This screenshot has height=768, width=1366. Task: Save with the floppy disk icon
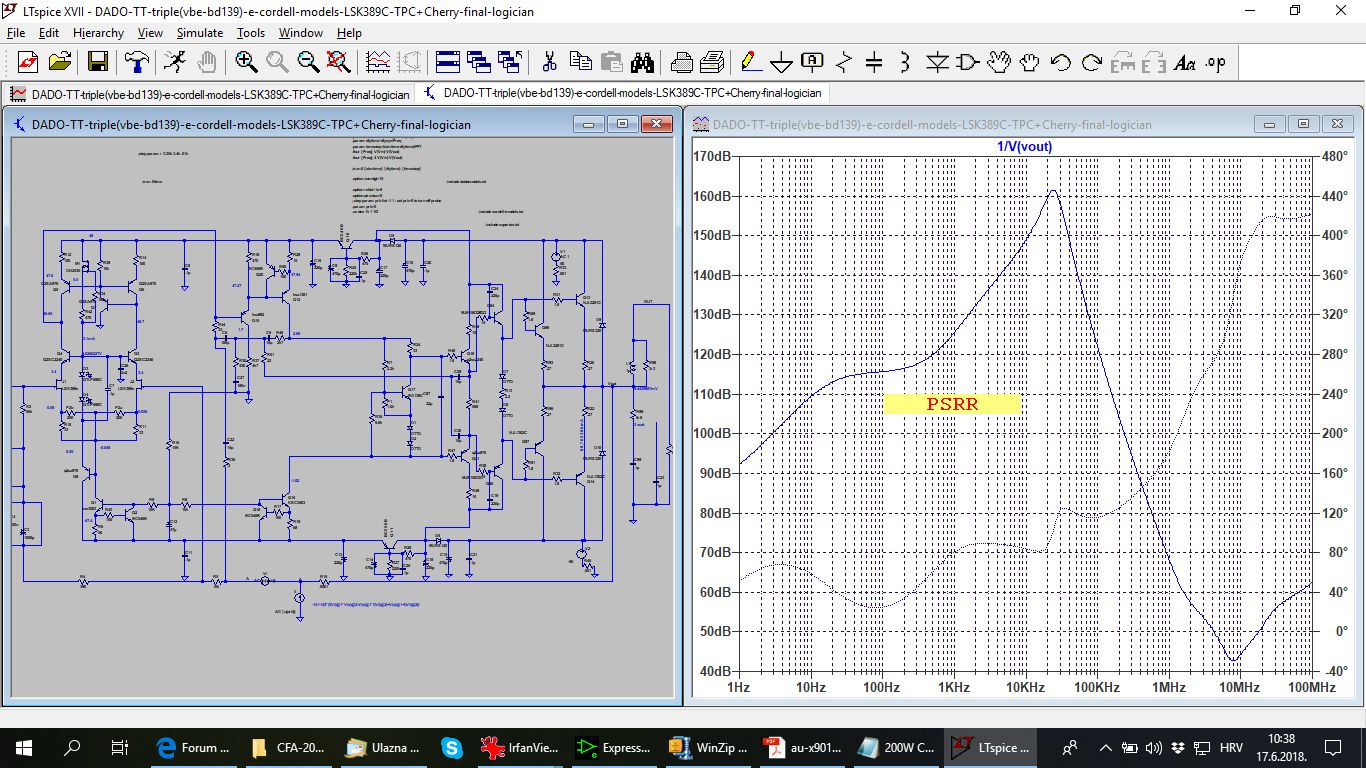click(x=98, y=62)
